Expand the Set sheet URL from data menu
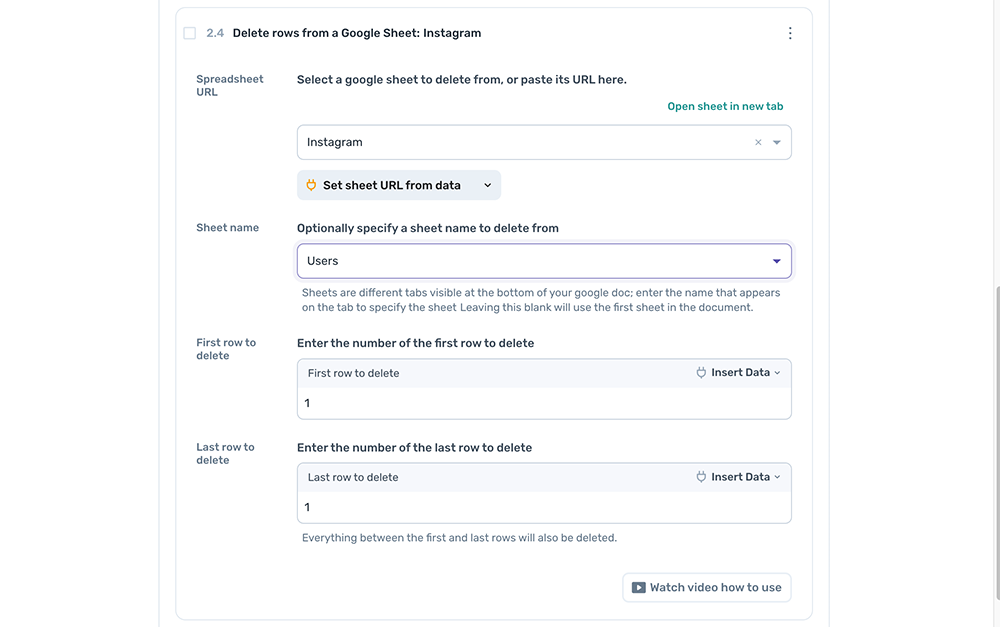Screen dimensions: 1000x627 tap(488, 185)
